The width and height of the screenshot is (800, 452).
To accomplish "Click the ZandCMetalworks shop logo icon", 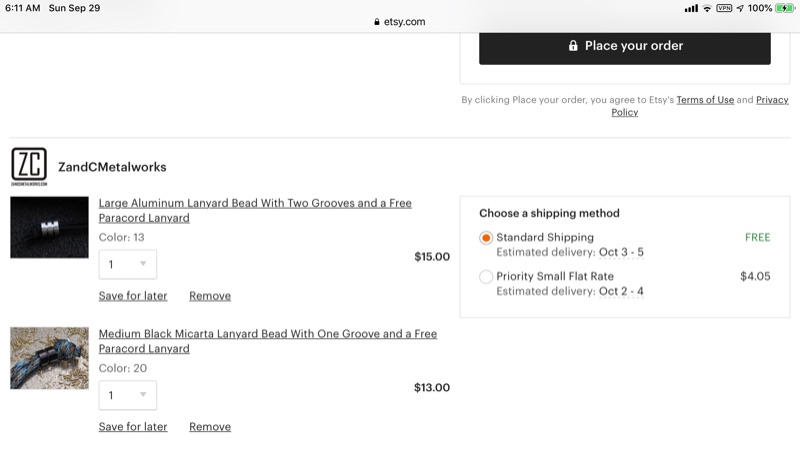I will [x=29, y=167].
